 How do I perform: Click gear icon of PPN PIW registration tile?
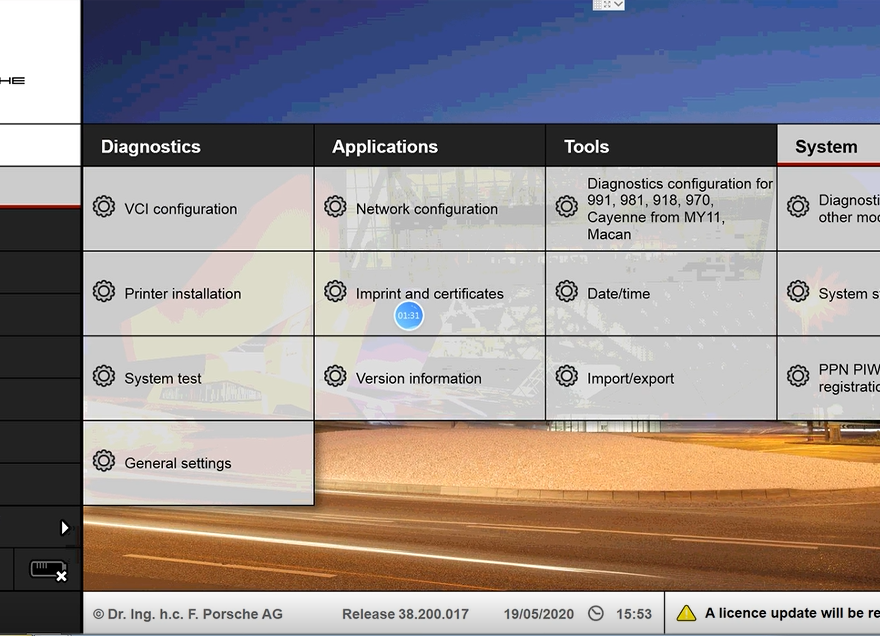click(x=798, y=376)
